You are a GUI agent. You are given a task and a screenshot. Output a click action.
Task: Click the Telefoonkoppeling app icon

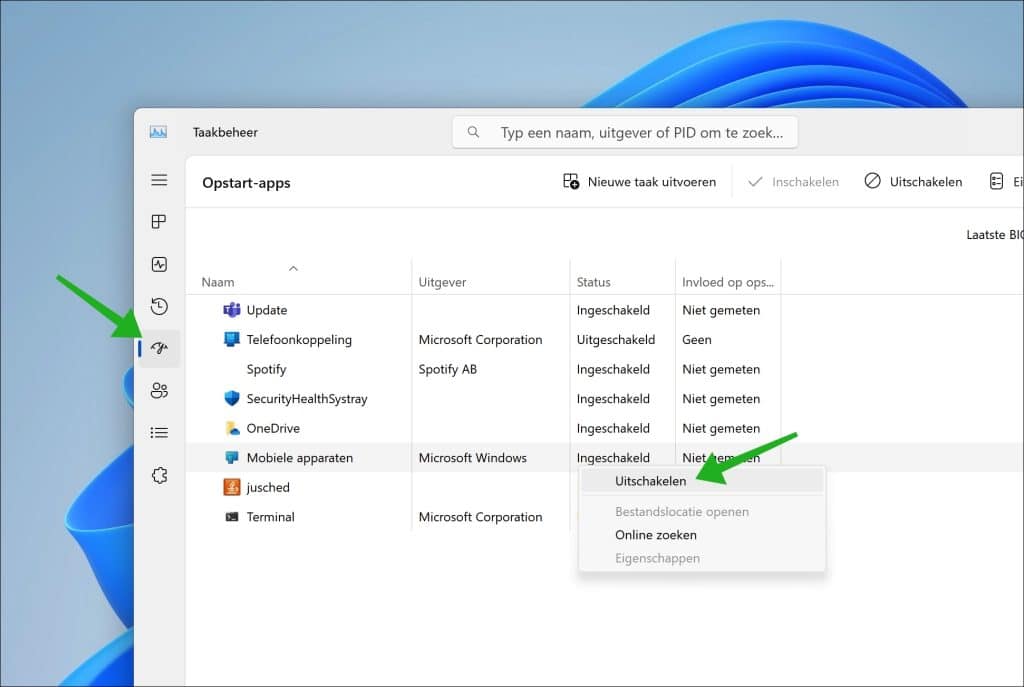pyautogui.click(x=232, y=339)
